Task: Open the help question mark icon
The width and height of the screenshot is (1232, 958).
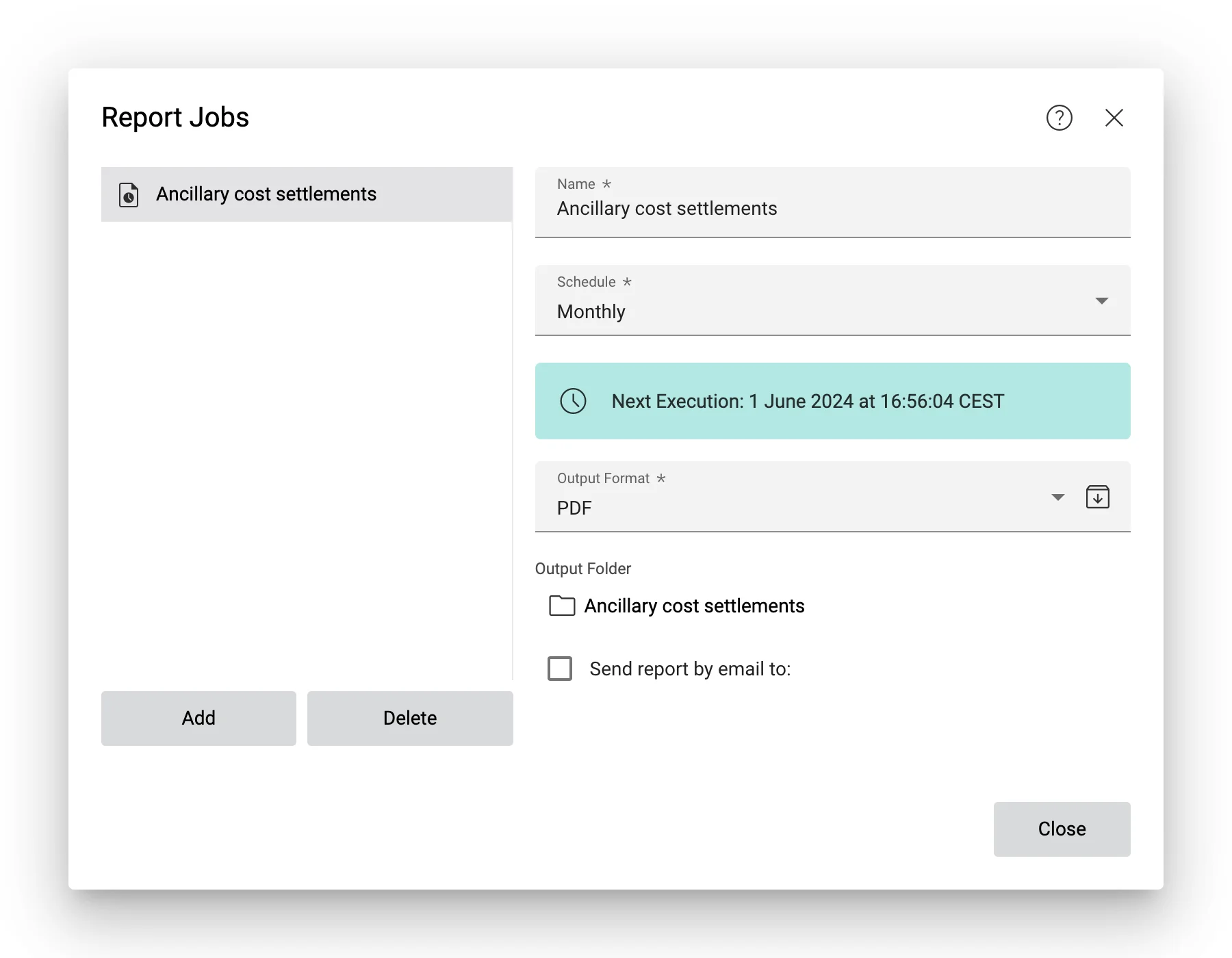Action: pyautogui.click(x=1059, y=118)
